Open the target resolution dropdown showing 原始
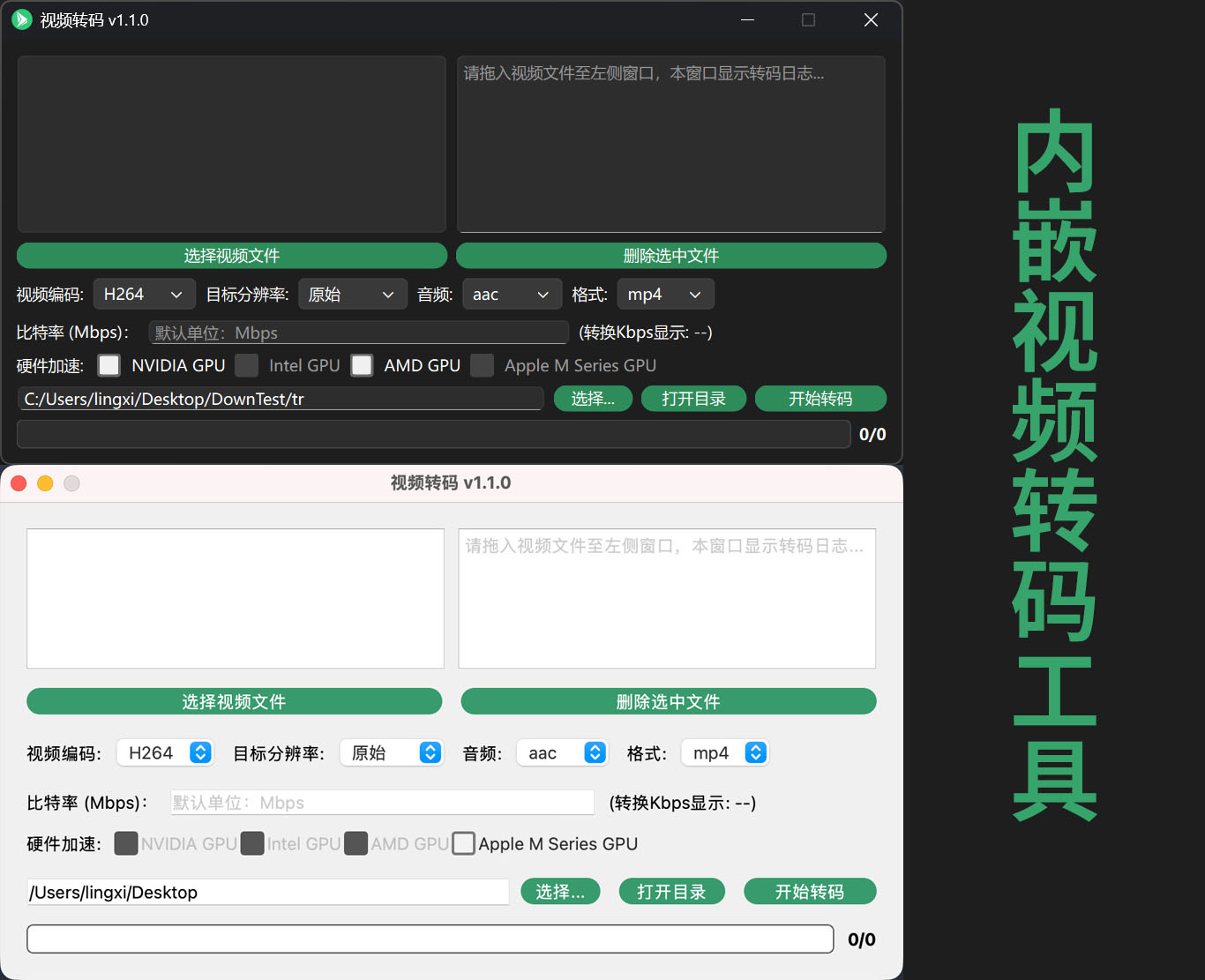 point(352,294)
